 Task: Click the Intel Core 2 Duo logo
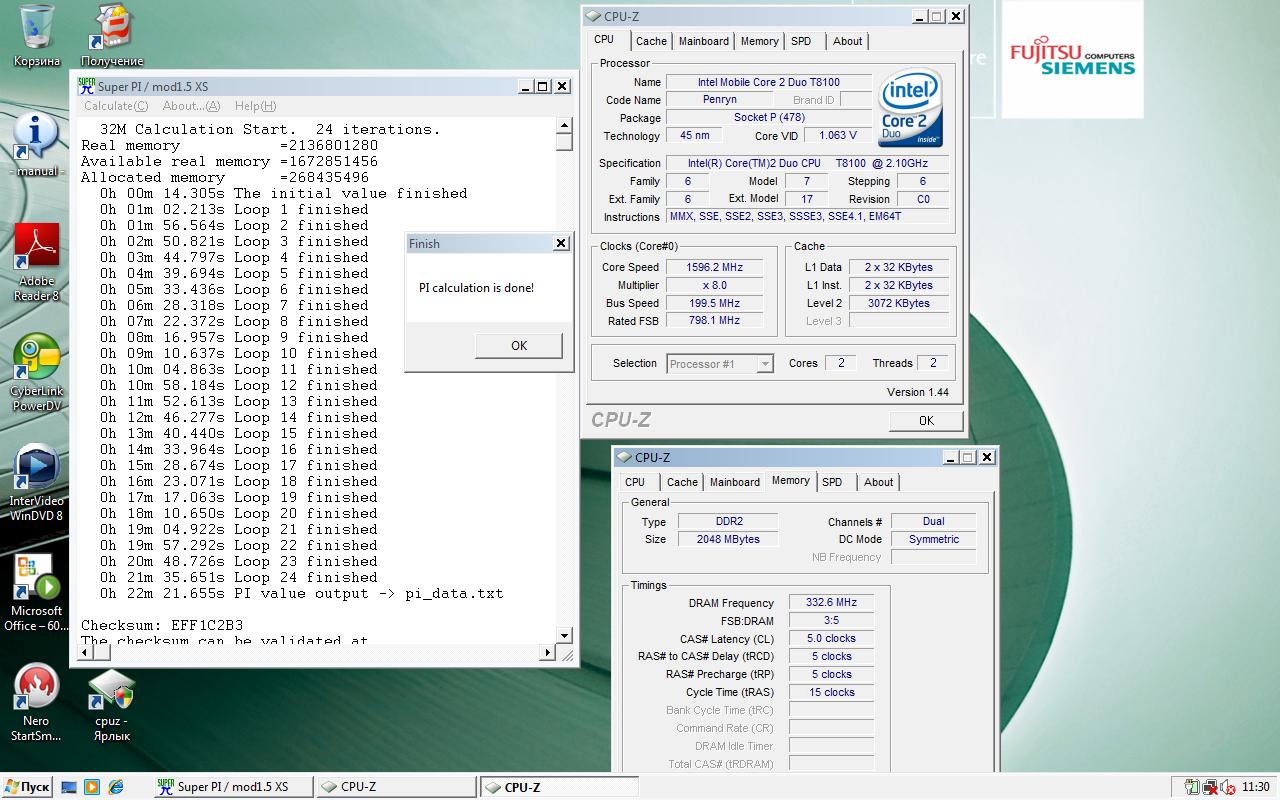click(910, 108)
